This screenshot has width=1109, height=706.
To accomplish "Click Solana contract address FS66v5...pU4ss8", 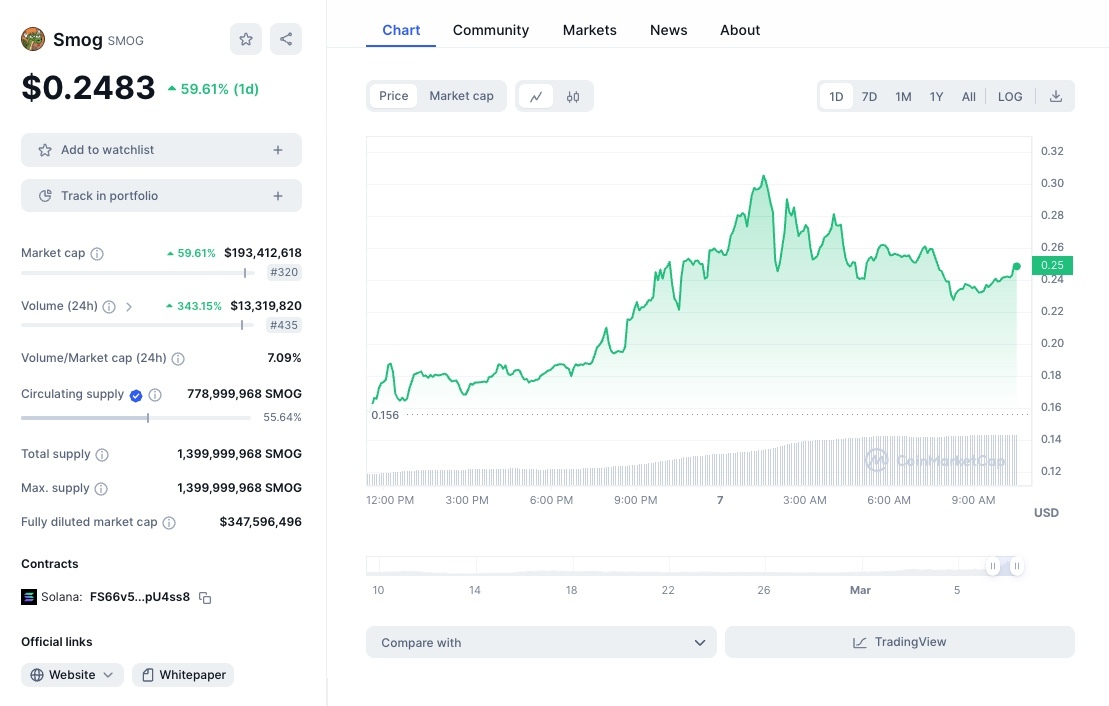I will 140,597.
